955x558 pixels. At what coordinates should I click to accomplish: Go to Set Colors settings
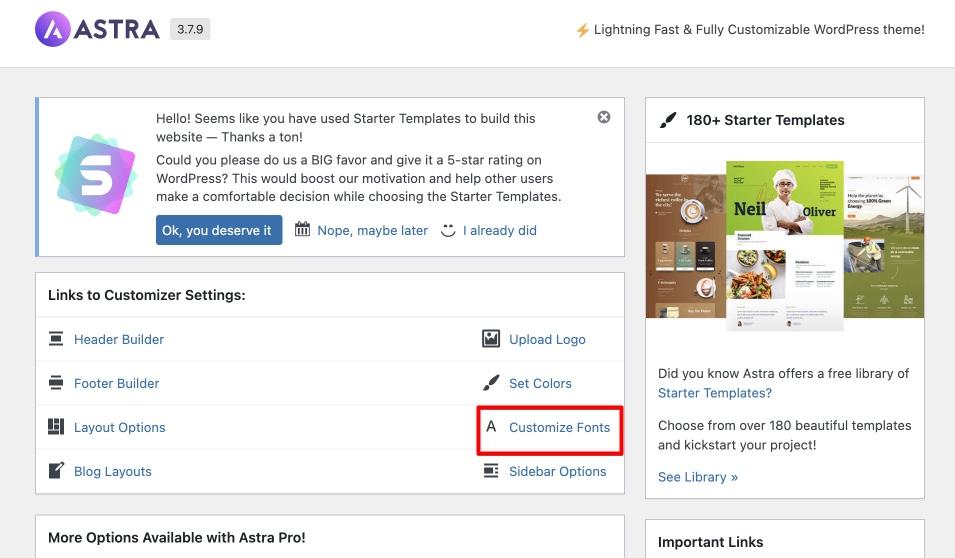[x=540, y=383]
